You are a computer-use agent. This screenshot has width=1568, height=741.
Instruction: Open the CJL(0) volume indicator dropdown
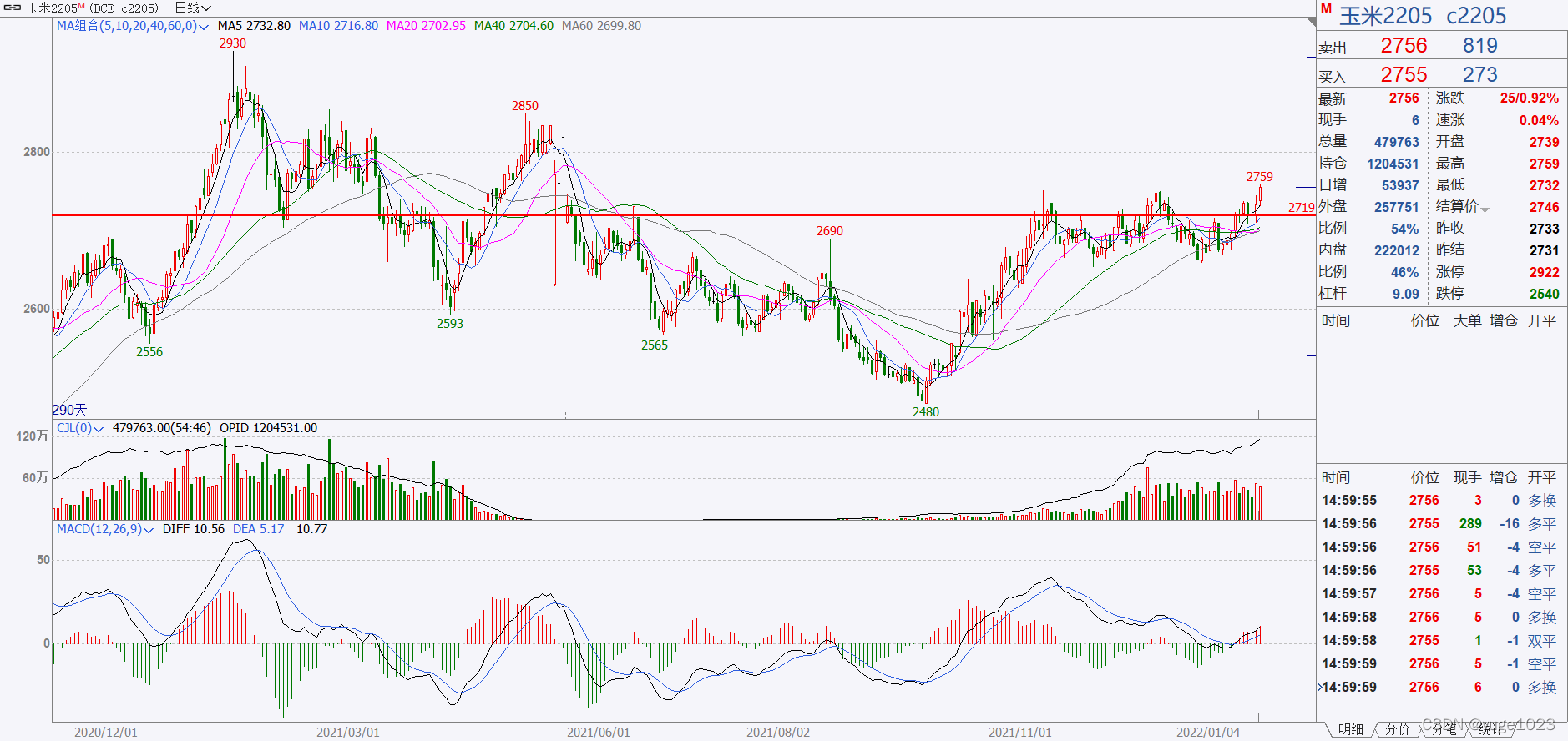(99, 429)
